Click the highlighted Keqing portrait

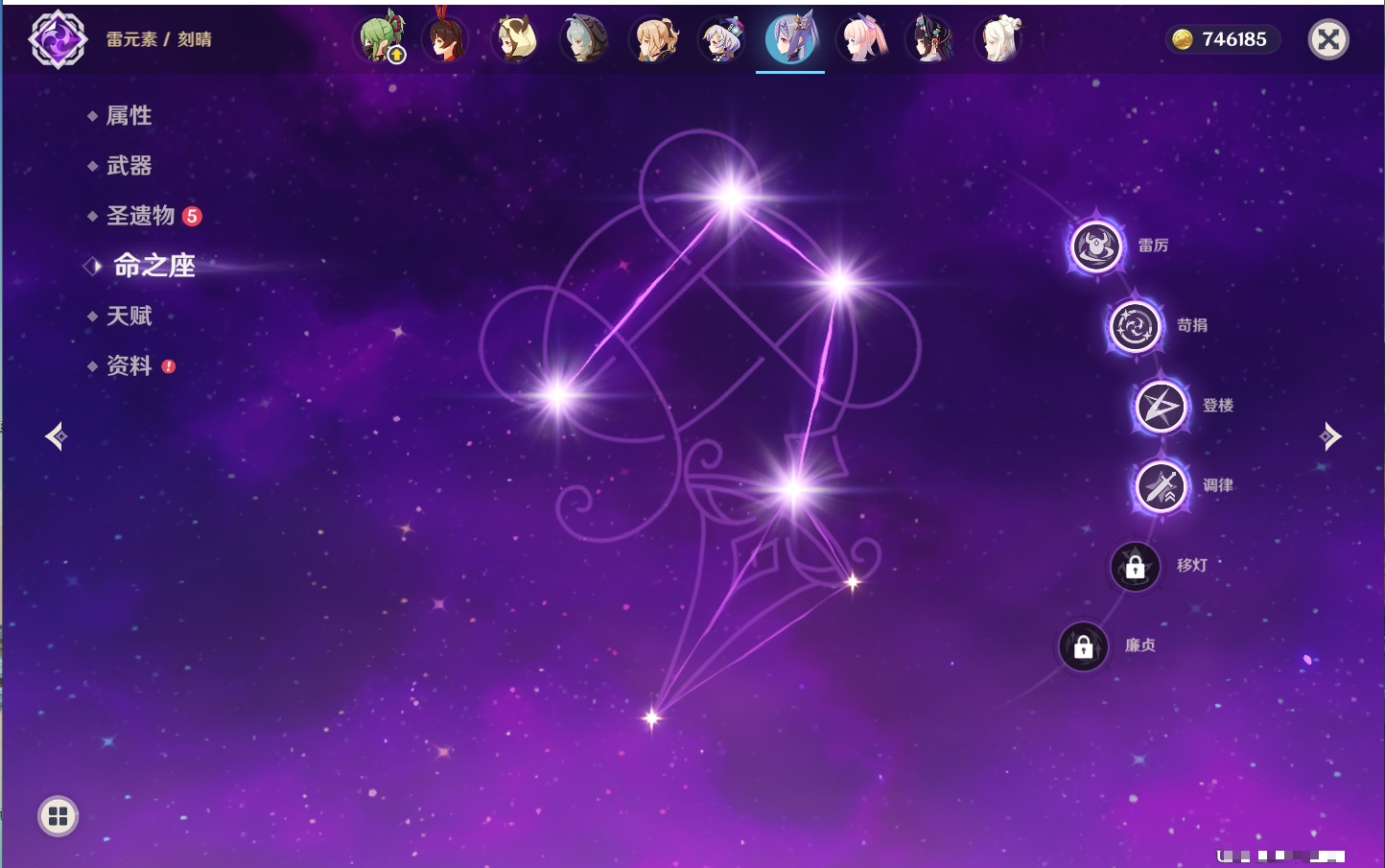[791, 39]
